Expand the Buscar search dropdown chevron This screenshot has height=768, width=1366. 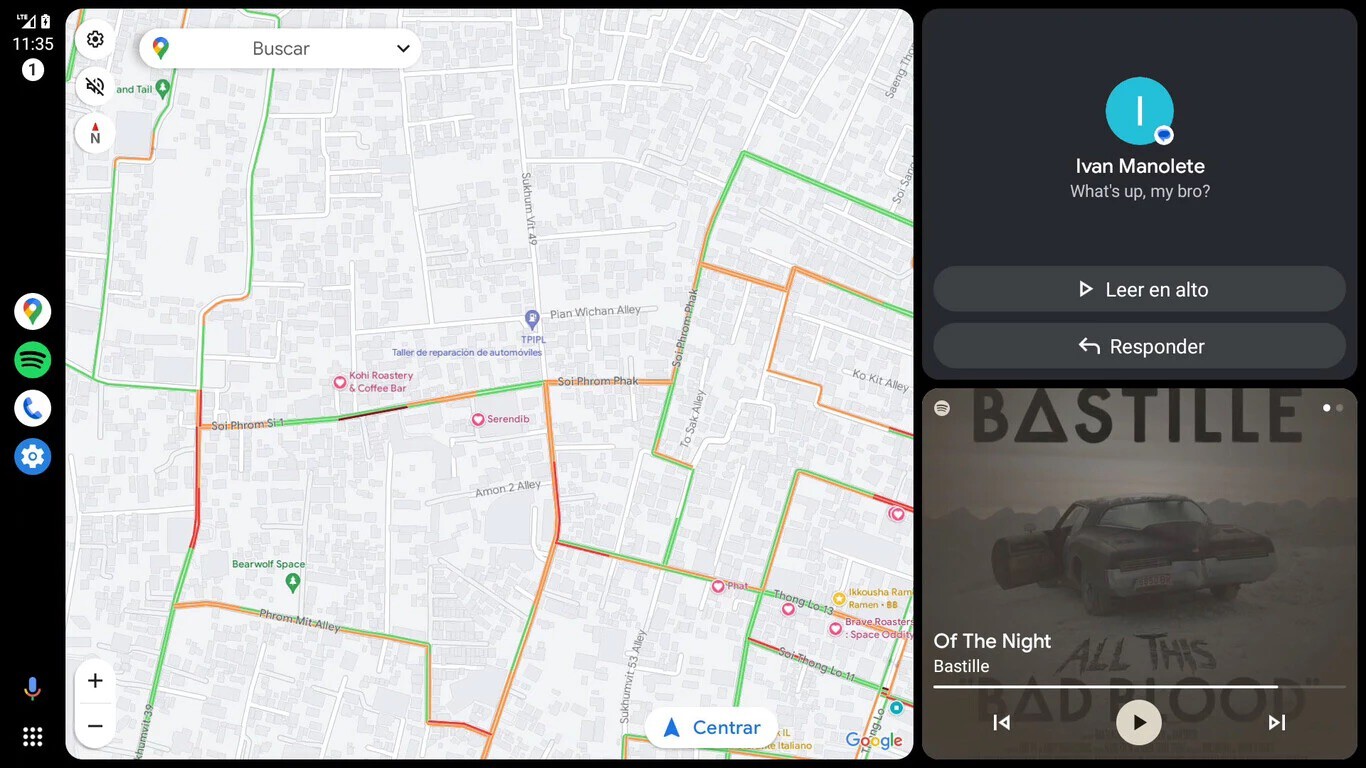(x=403, y=48)
